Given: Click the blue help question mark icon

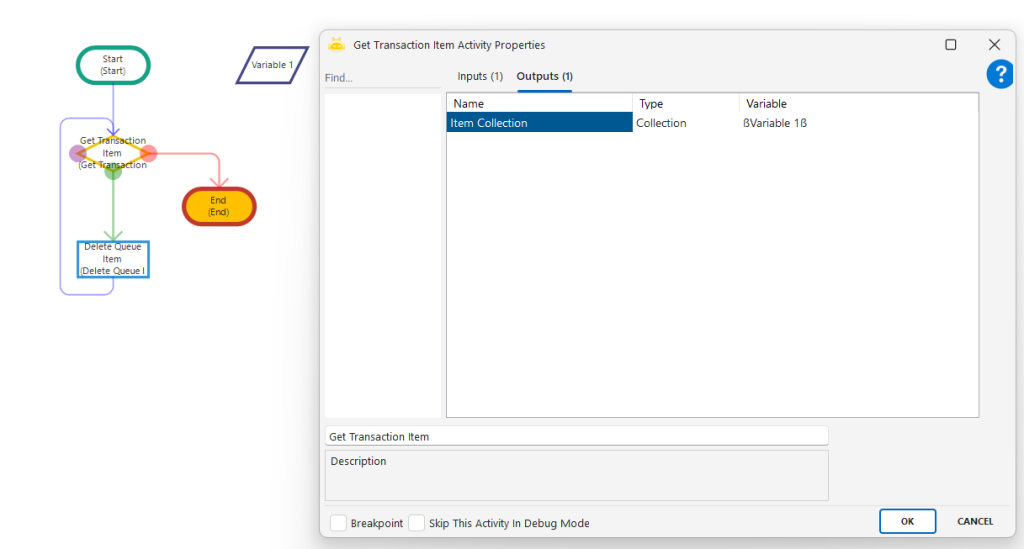Looking at the screenshot, I should point(1000,74).
